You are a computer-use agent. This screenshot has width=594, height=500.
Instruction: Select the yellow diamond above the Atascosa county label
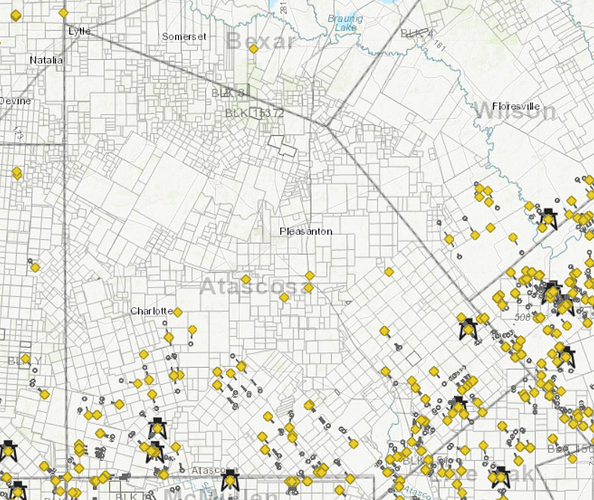point(246,280)
